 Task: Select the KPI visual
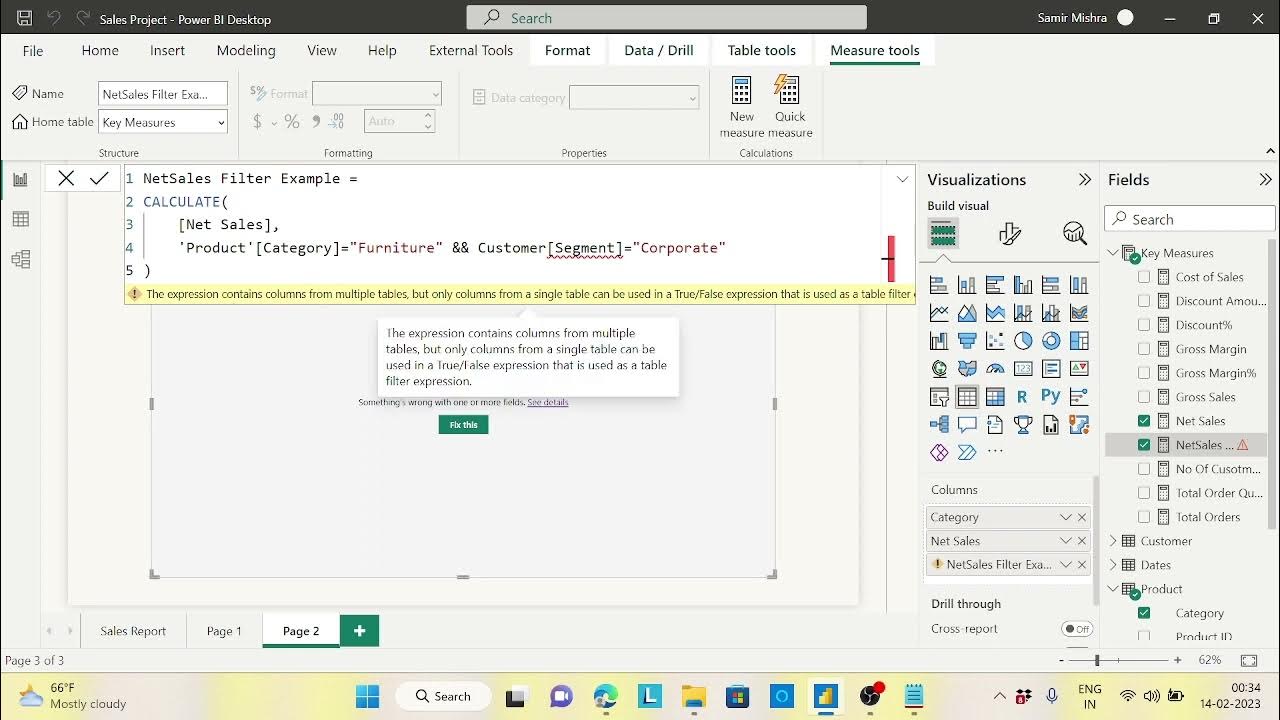tap(1079, 369)
